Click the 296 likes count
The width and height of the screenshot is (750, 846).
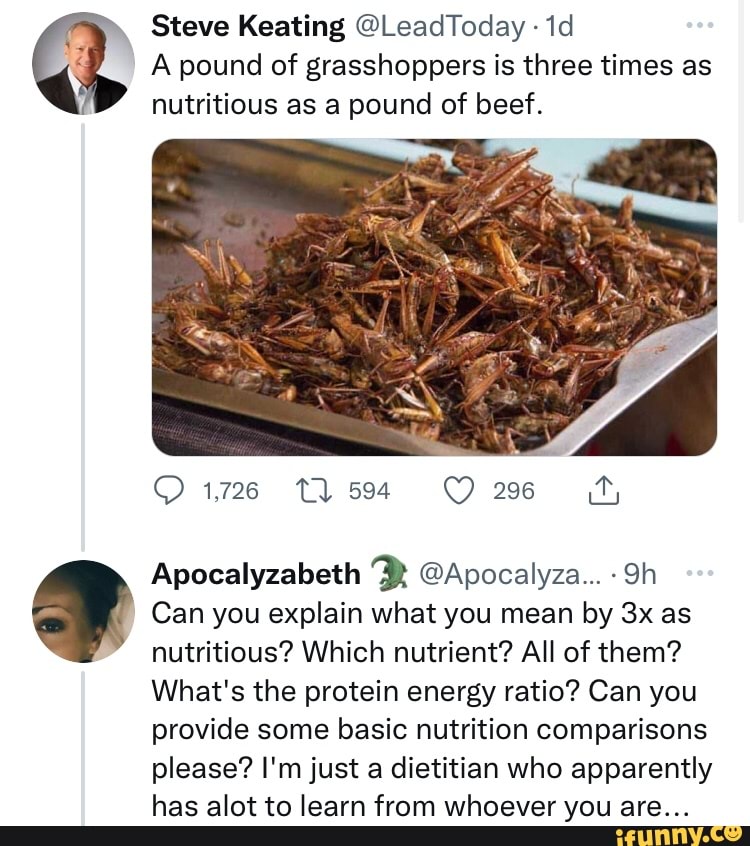click(514, 491)
